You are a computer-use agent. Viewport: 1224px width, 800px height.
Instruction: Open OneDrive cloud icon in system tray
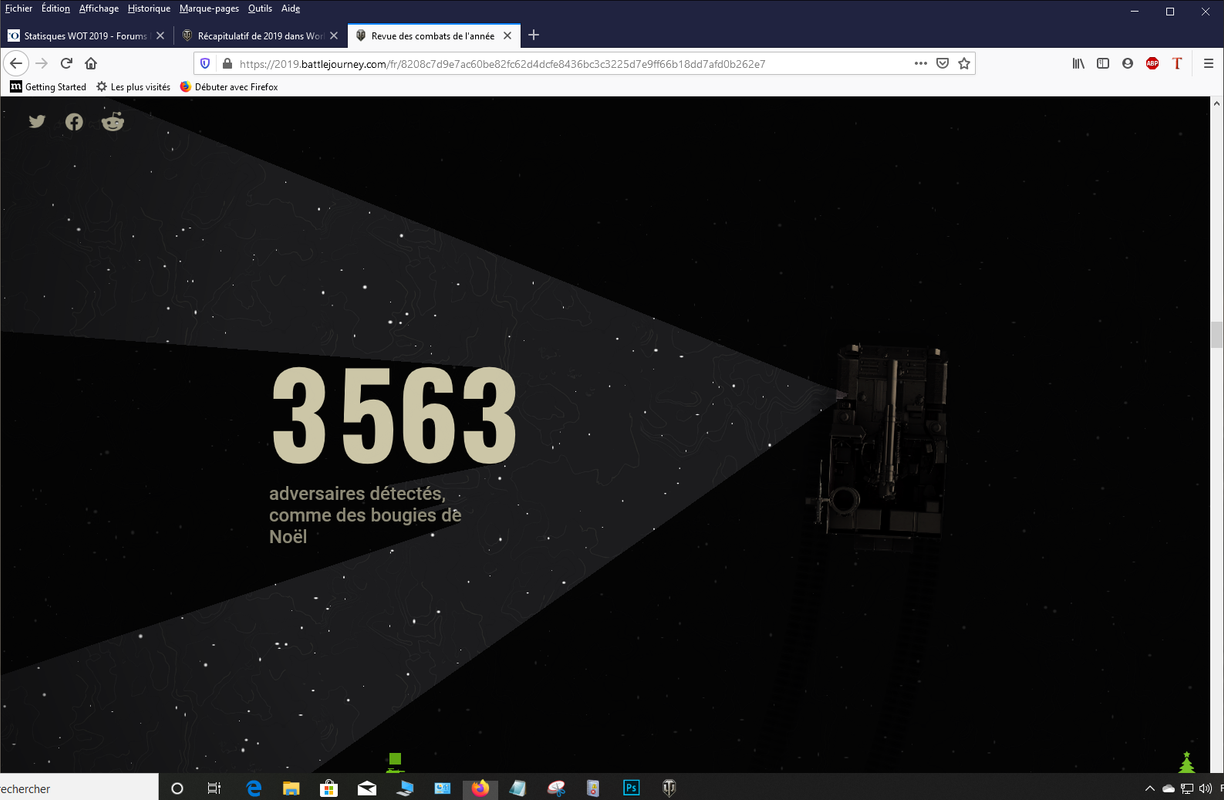1168,789
